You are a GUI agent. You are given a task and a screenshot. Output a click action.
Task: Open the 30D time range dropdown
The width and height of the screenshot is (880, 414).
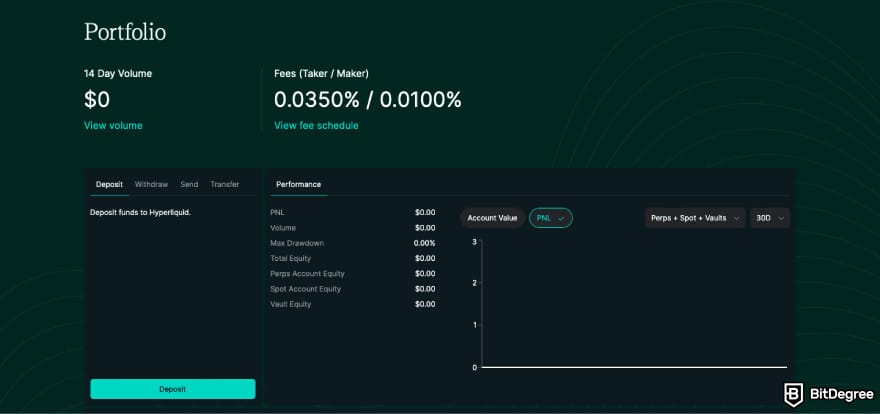tap(770, 218)
